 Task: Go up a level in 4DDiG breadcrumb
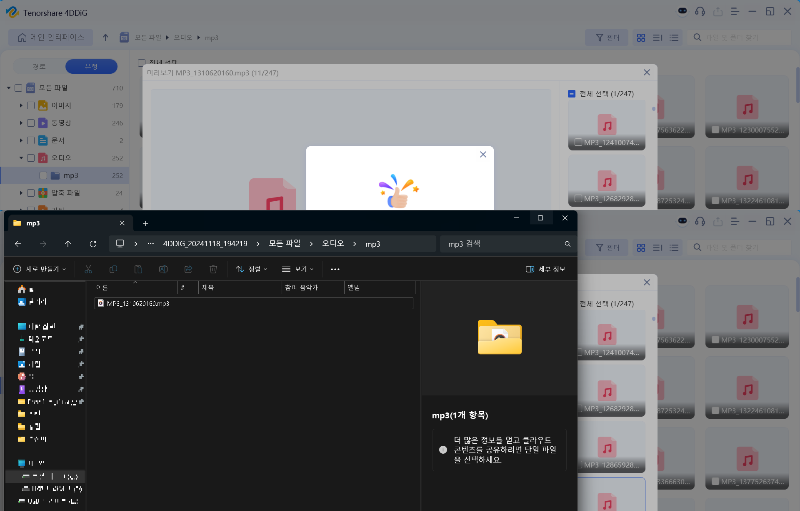point(106,37)
